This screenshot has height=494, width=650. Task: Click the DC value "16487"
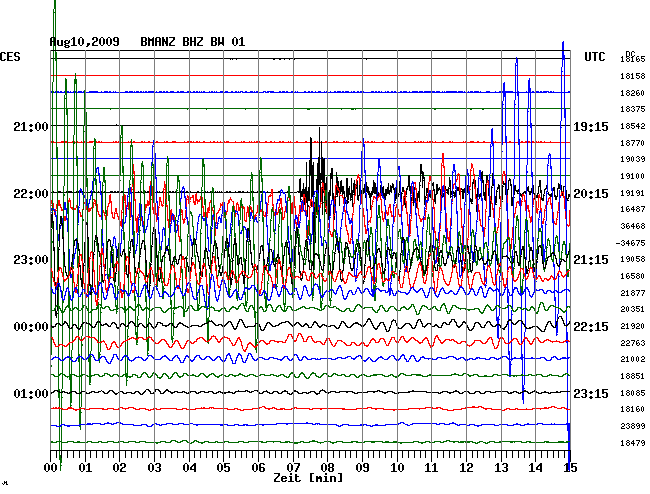click(x=633, y=209)
